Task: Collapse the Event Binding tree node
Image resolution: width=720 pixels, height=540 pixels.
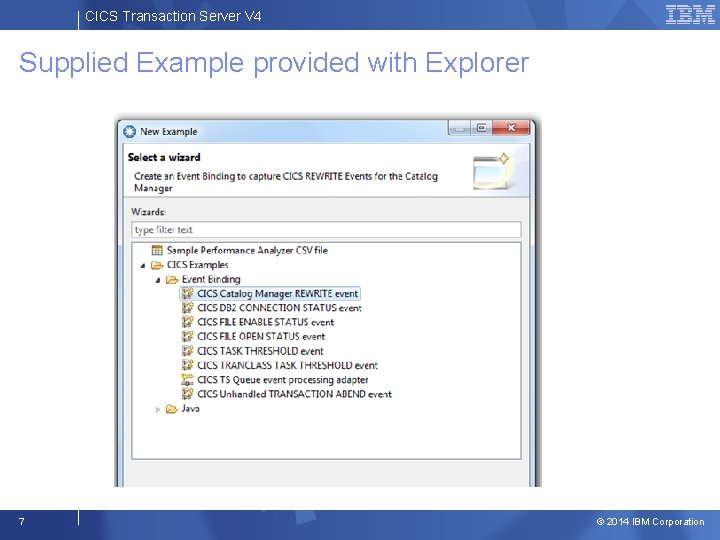Action: point(158,280)
